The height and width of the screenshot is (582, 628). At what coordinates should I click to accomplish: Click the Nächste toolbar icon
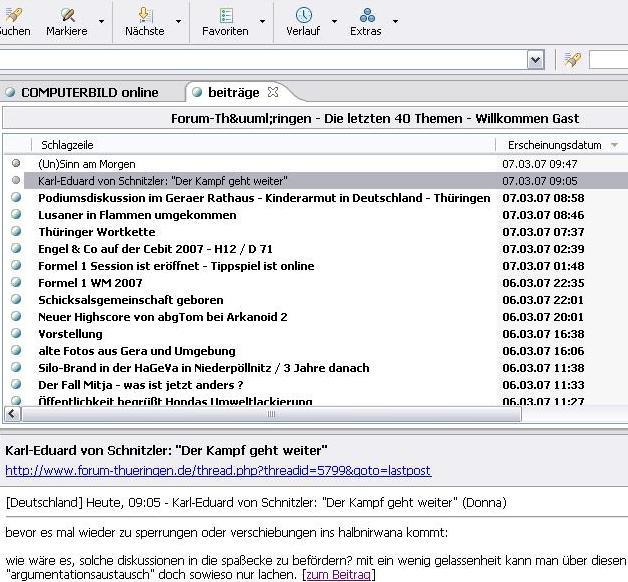point(145,15)
